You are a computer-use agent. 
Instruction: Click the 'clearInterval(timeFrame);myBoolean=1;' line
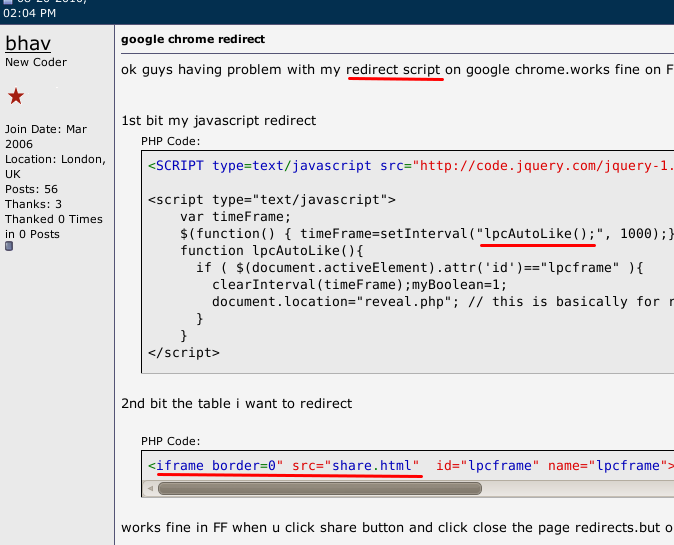[x=359, y=285]
